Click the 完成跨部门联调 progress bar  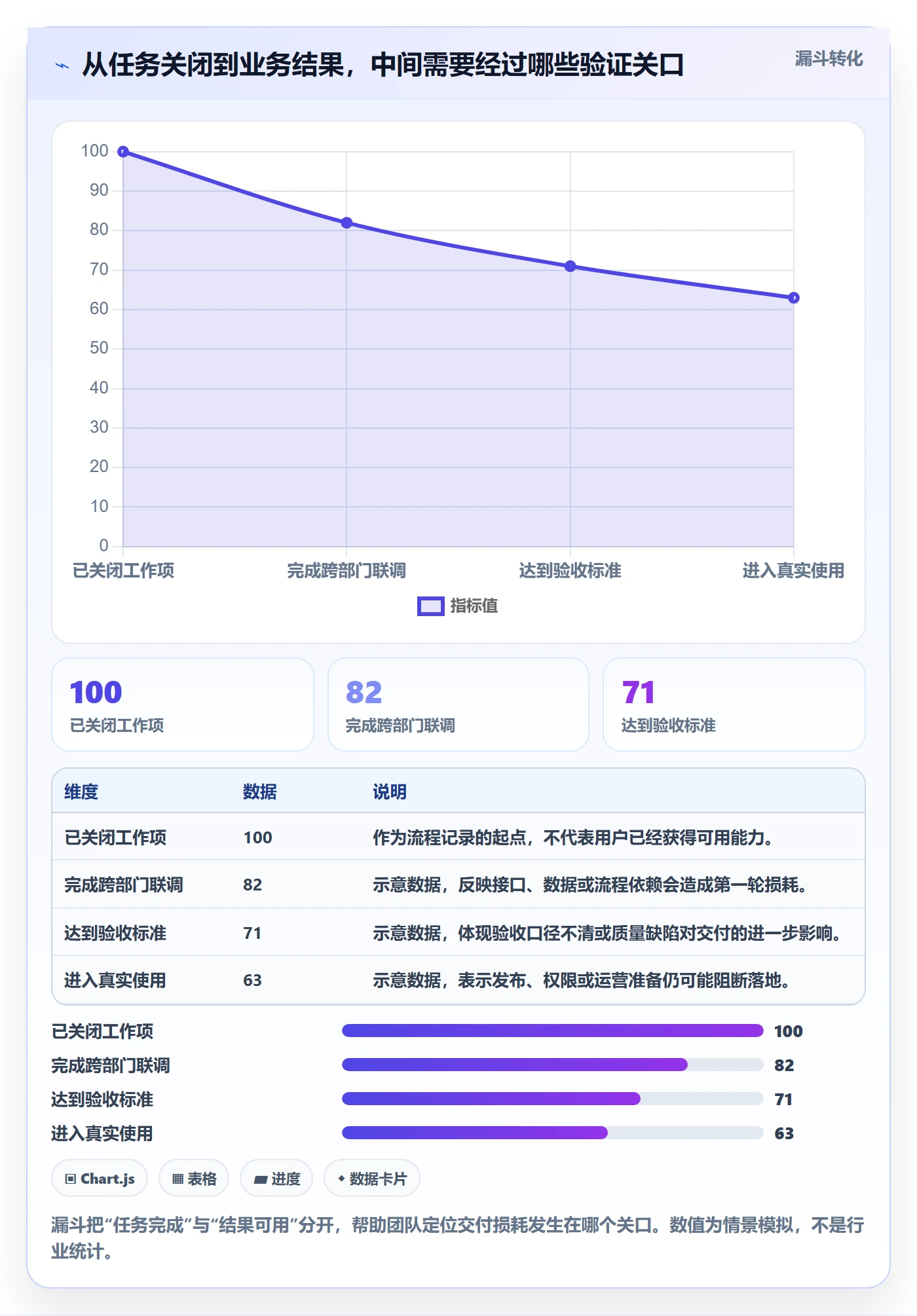pyautogui.click(x=553, y=1065)
